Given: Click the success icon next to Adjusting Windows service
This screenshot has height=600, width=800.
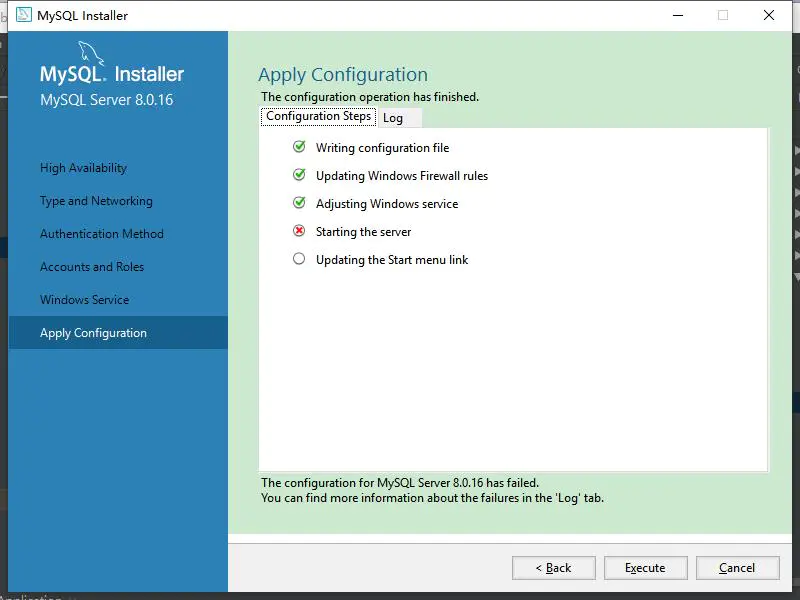Looking at the screenshot, I should click(x=299, y=203).
